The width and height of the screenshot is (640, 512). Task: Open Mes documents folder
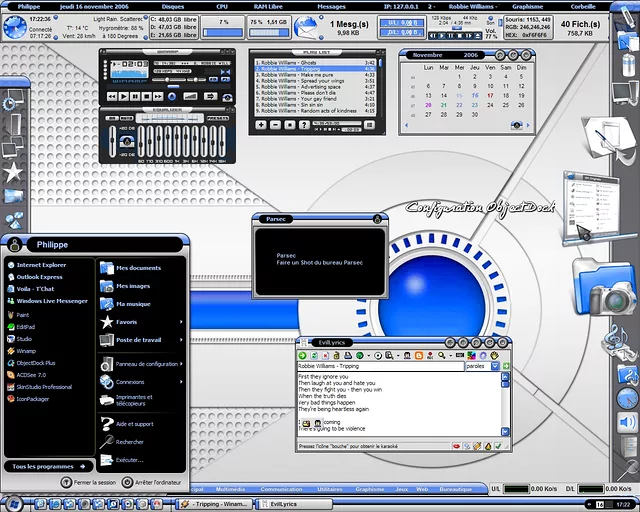[138, 268]
